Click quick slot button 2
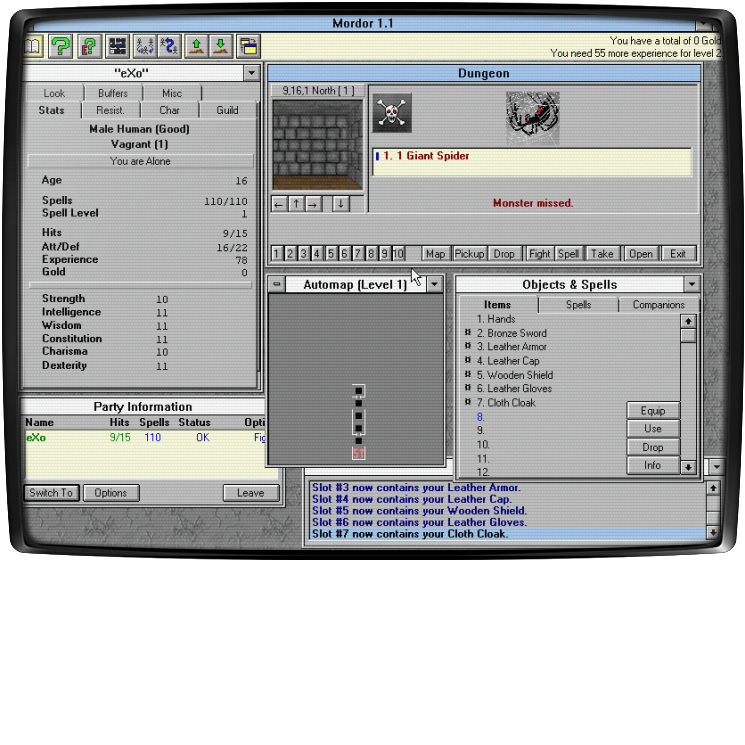 pos(290,254)
